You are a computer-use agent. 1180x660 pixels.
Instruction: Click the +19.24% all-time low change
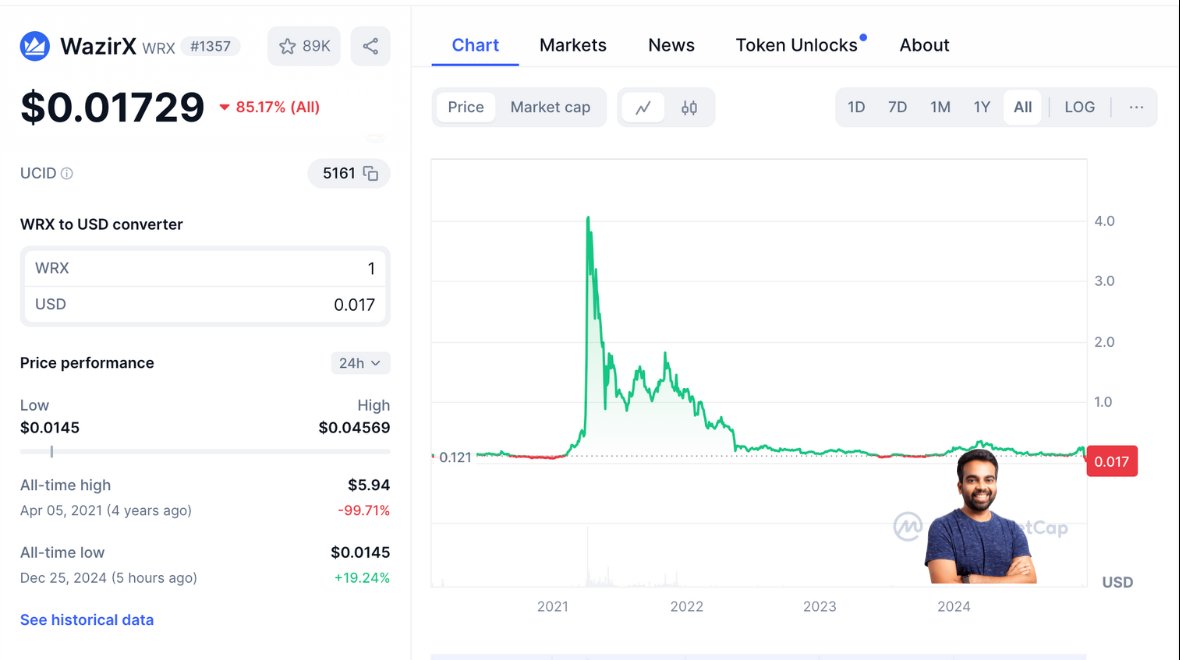click(362, 578)
